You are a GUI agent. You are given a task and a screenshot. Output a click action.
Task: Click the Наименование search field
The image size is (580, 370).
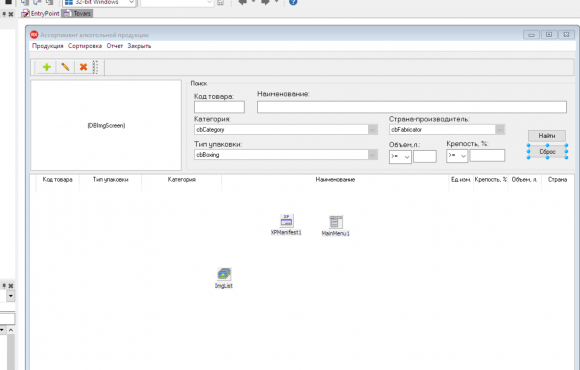point(412,107)
